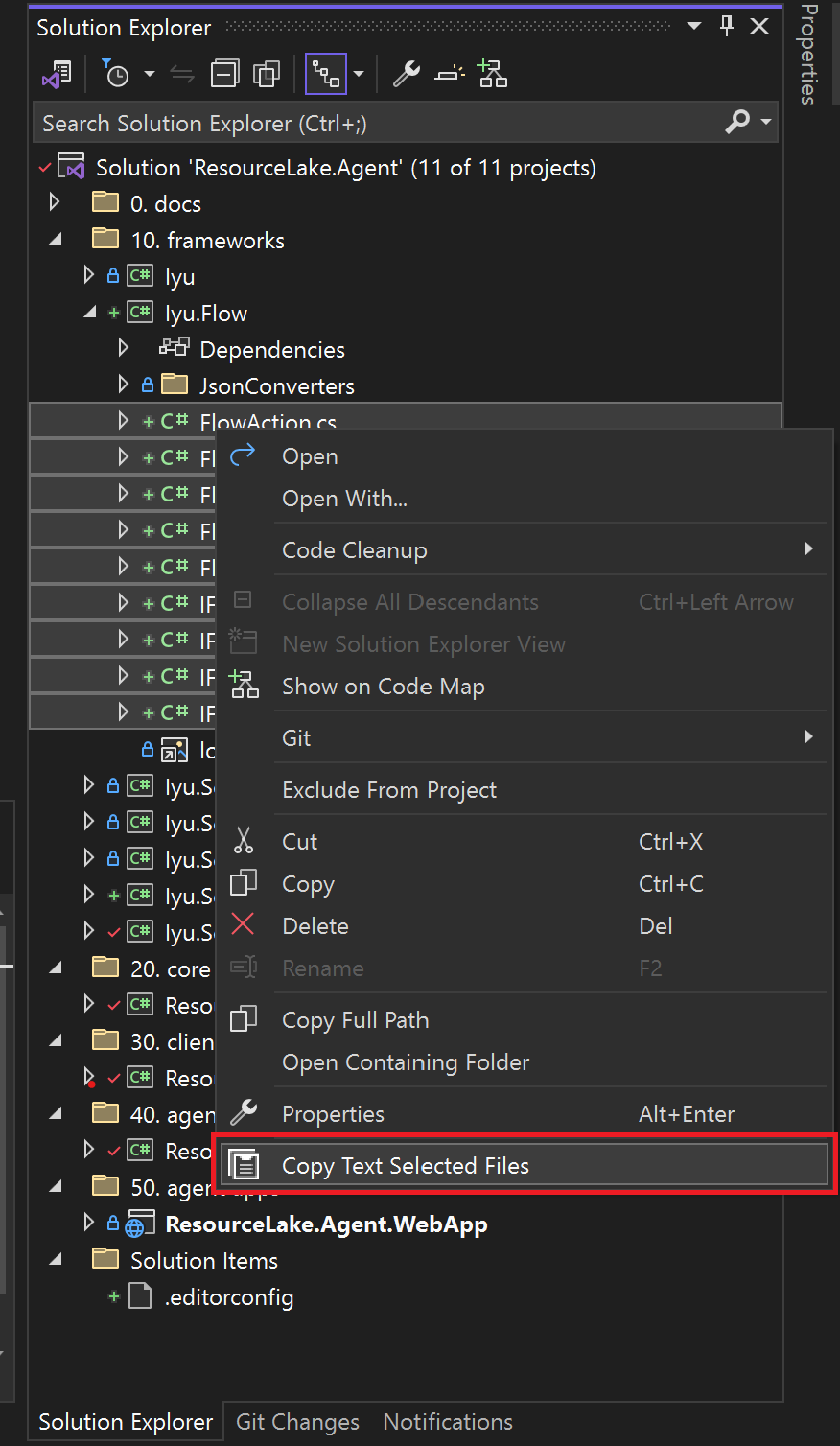Viewport: 840px width, 1446px height.
Task: Open the dropdown arrow beside Track Active Item
Action: [x=359, y=74]
